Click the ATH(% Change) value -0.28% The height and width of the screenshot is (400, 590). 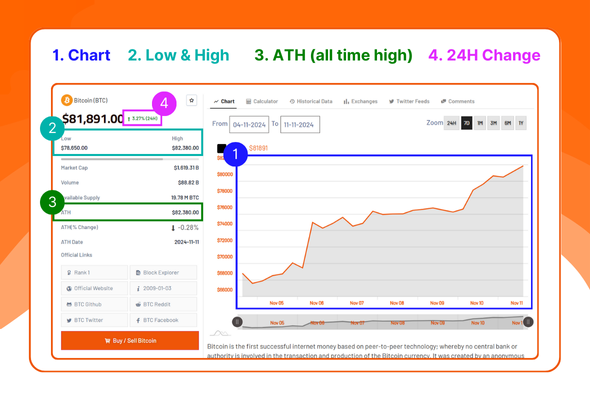pos(185,228)
